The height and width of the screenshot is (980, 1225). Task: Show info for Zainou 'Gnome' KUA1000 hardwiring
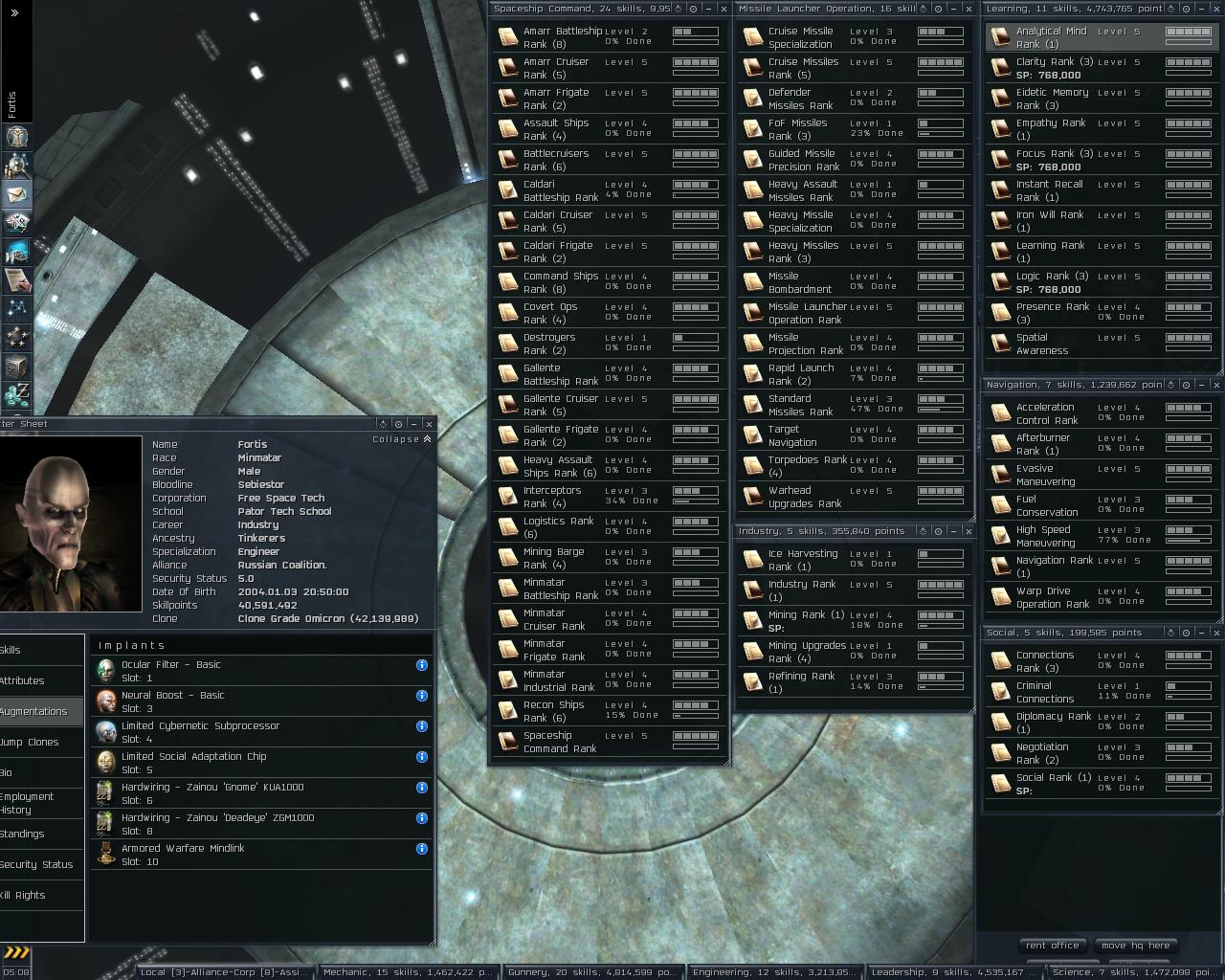point(421,788)
